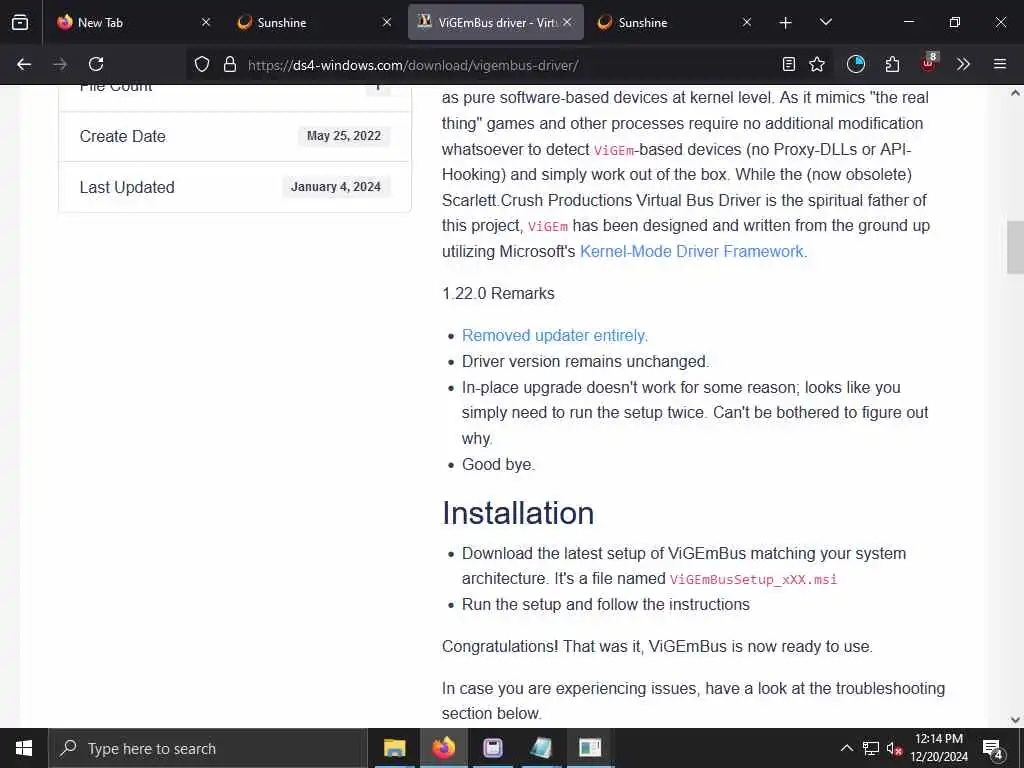Screen dimensions: 1024x768
Task: Switch to the first Sunshine tab
Action: (x=314, y=22)
